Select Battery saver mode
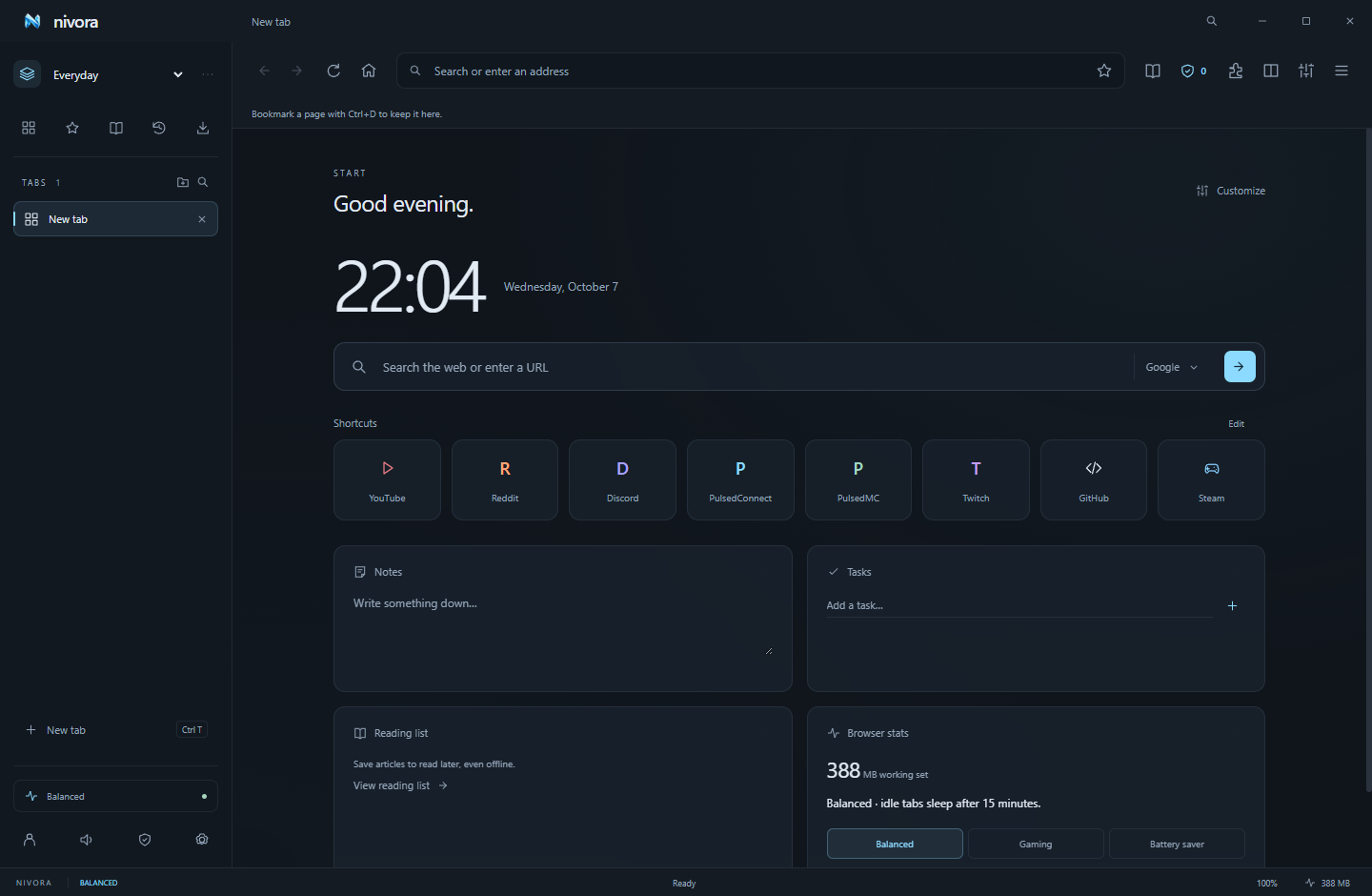Image resolution: width=1372 pixels, height=896 pixels. coord(1177,844)
